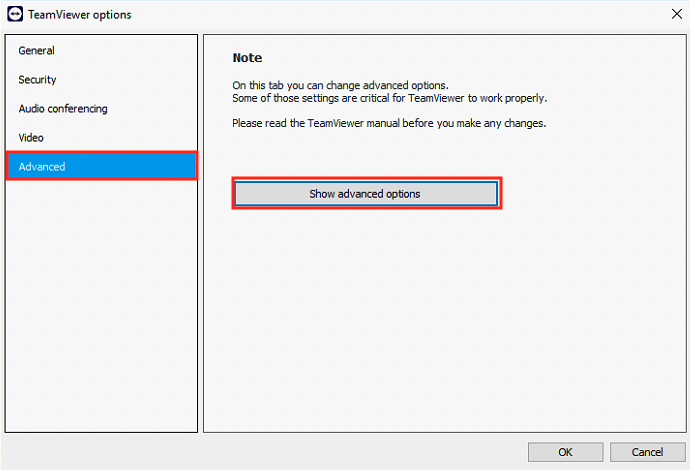Select the Audio conferencing category

(x=102, y=109)
